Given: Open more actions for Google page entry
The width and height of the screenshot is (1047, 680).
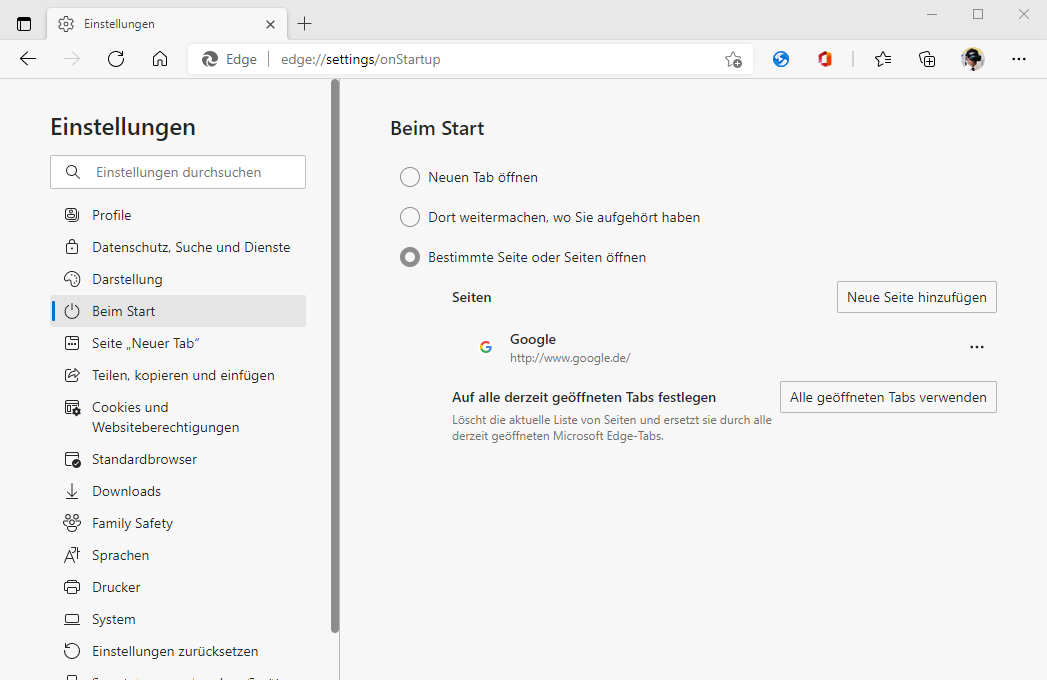Looking at the screenshot, I should click(x=977, y=347).
